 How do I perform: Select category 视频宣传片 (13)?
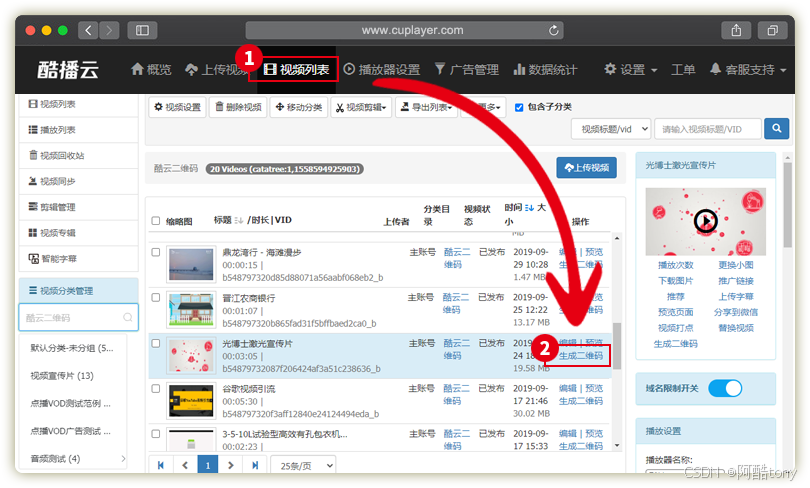(x=62, y=375)
